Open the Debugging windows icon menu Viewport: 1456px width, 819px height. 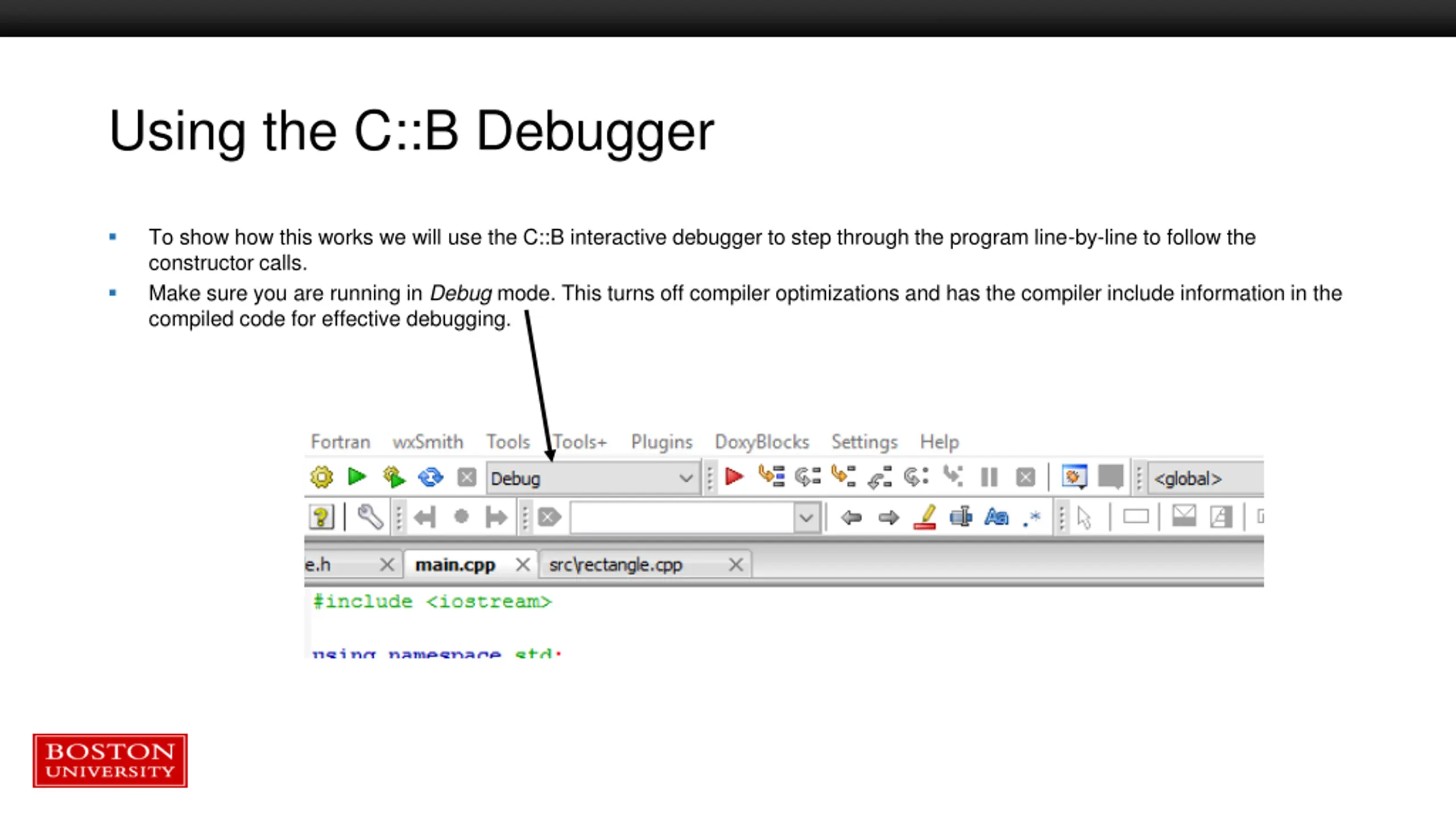pos(1074,477)
